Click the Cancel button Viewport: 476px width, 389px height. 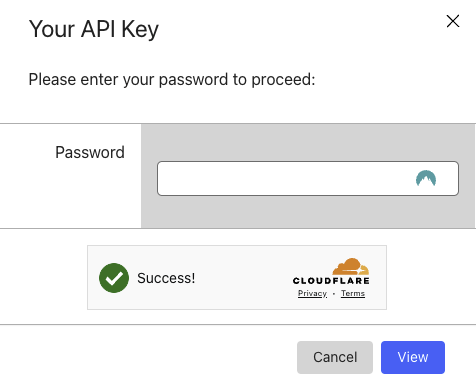click(x=335, y=357)
